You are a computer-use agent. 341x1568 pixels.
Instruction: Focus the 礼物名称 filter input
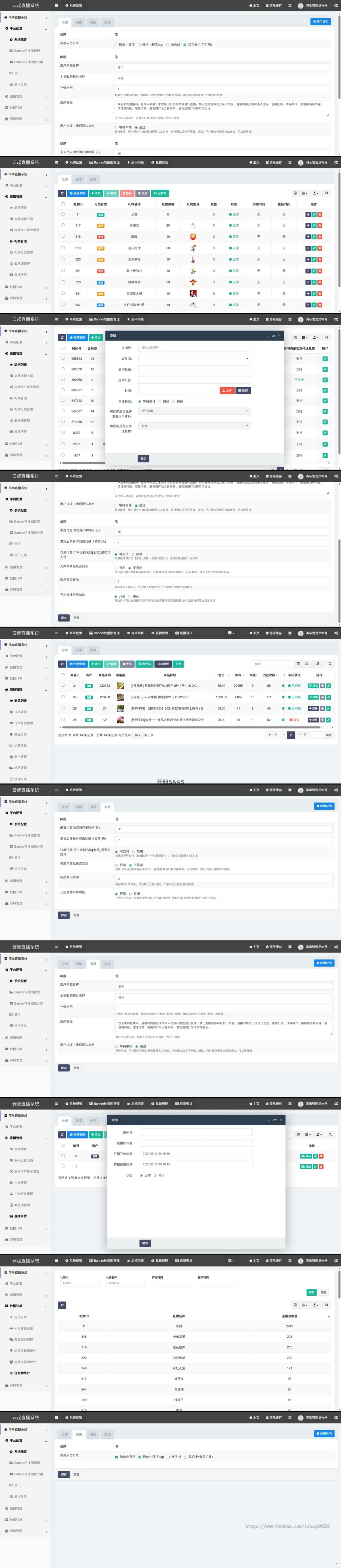(126, 1283)
